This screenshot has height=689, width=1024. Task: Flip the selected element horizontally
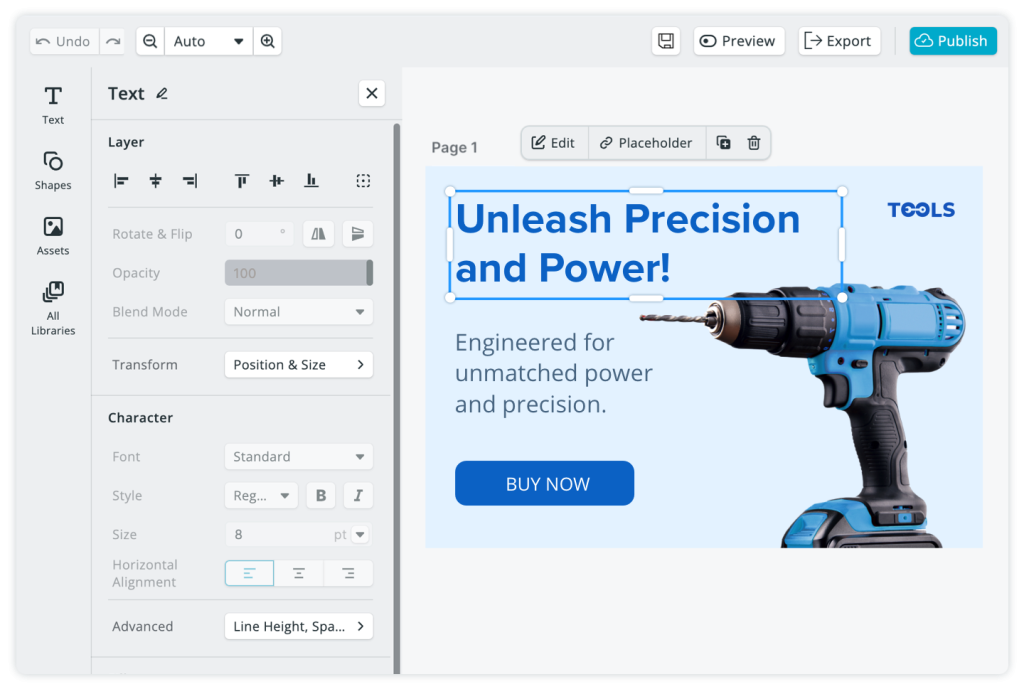[x=317, y=233]
